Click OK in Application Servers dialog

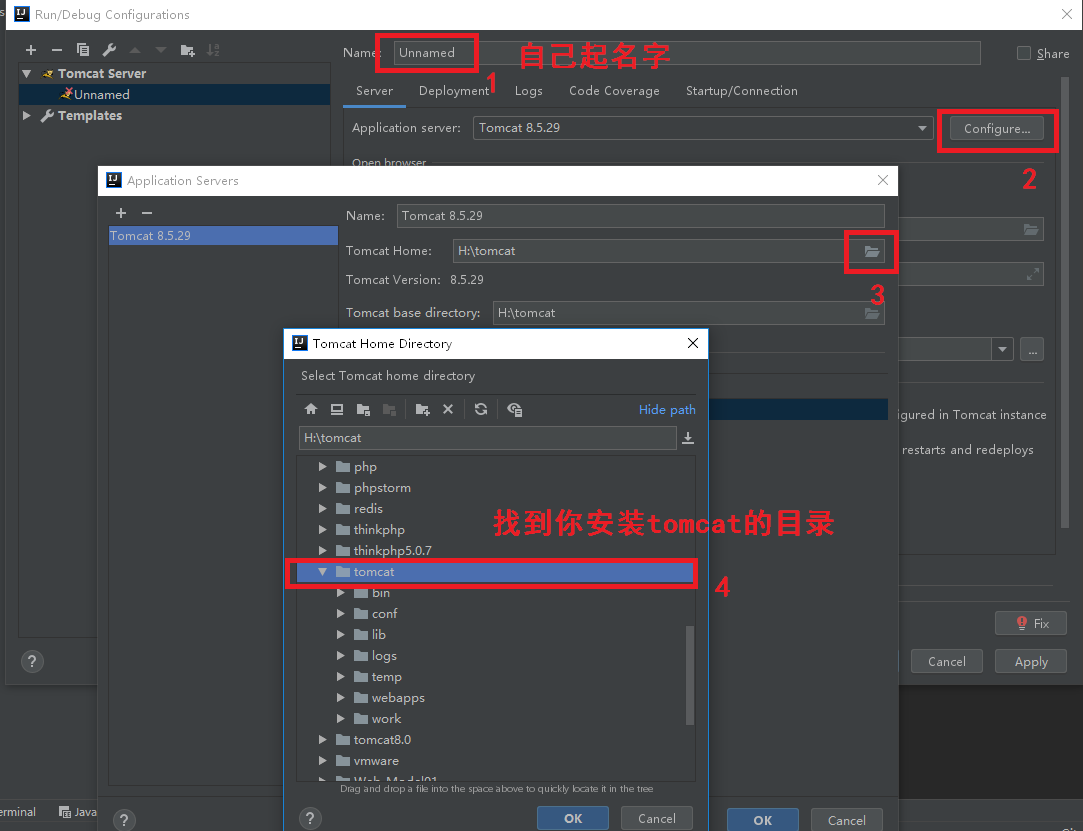click(763, 820)
